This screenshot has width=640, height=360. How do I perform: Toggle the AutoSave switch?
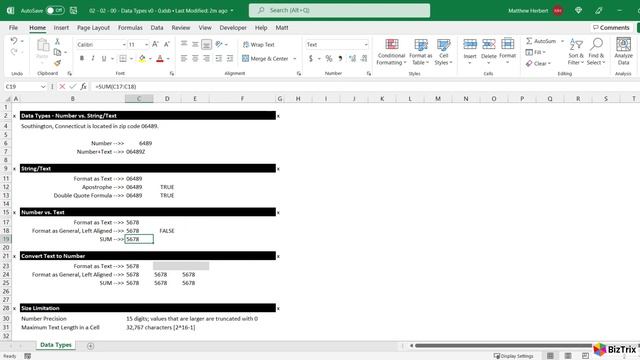tap(55, 11)
